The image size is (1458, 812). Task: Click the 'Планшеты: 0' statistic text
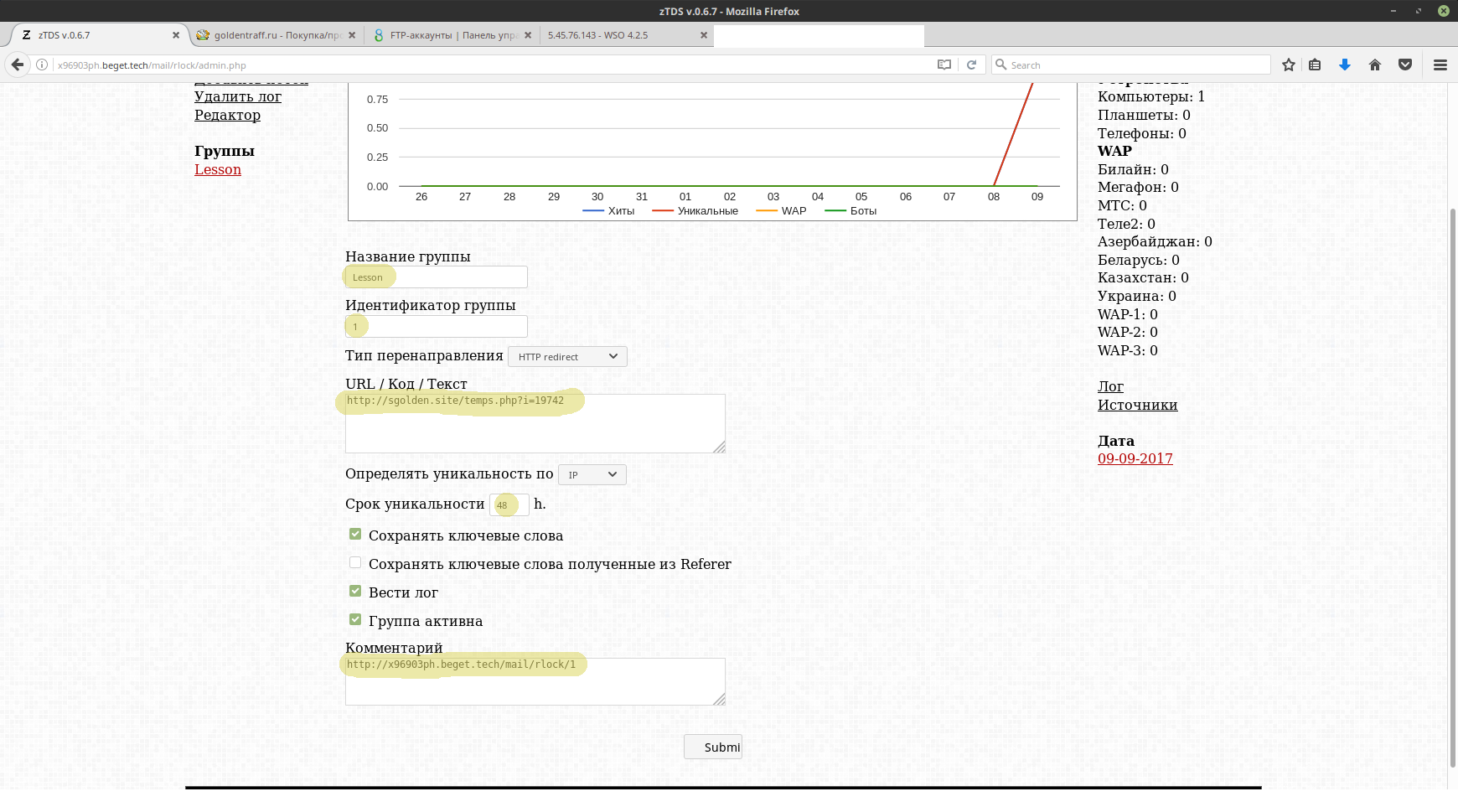[1144, 115]
